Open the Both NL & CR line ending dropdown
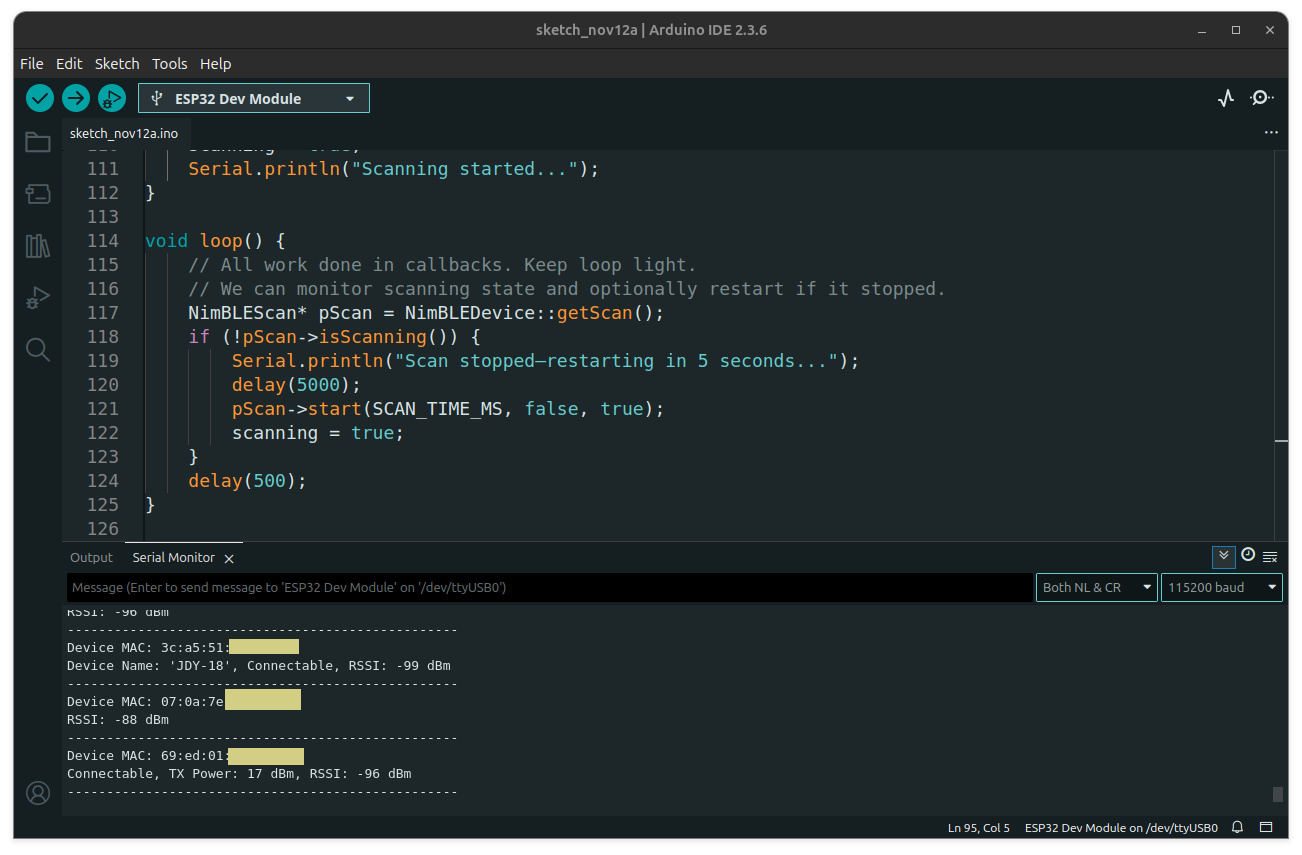The height and width of the screenshot is (855, 1302). click(1096, 588)
